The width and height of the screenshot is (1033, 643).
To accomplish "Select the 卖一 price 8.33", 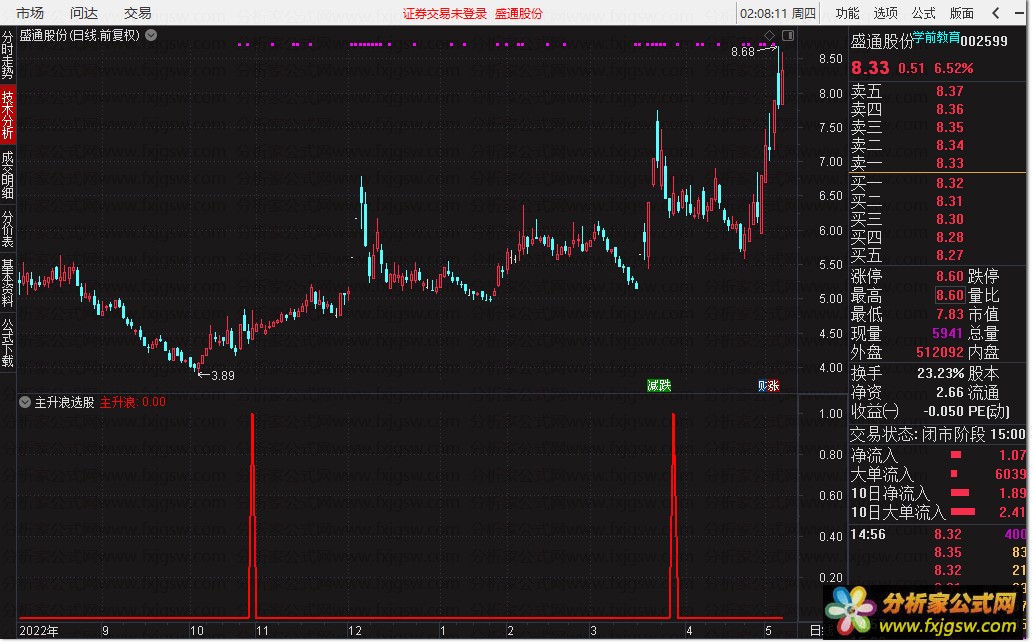I will point(950,163).
